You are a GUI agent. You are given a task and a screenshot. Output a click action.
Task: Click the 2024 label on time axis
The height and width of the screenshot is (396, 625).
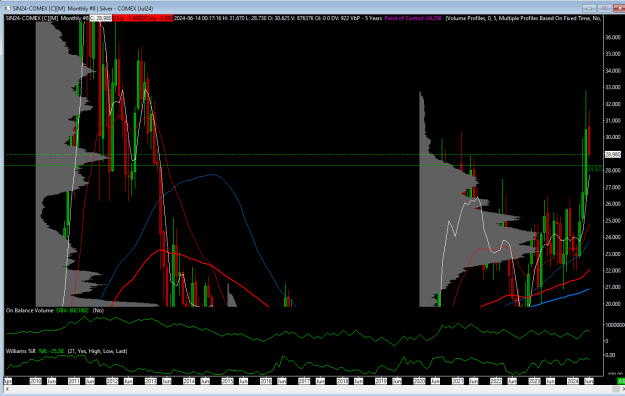pos(573,381)
